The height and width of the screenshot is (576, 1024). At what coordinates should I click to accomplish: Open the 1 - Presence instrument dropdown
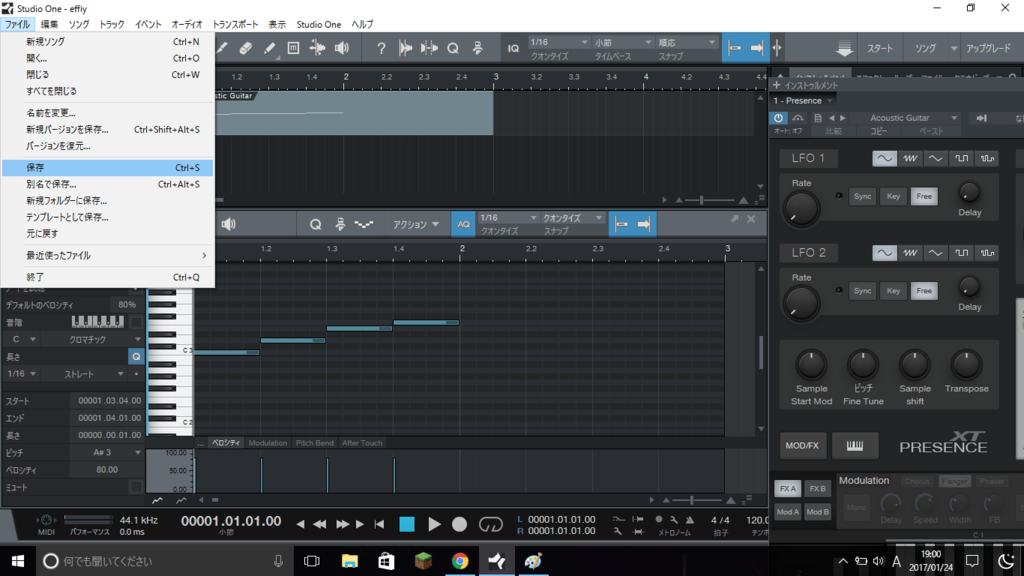click(x=803, y=101)
